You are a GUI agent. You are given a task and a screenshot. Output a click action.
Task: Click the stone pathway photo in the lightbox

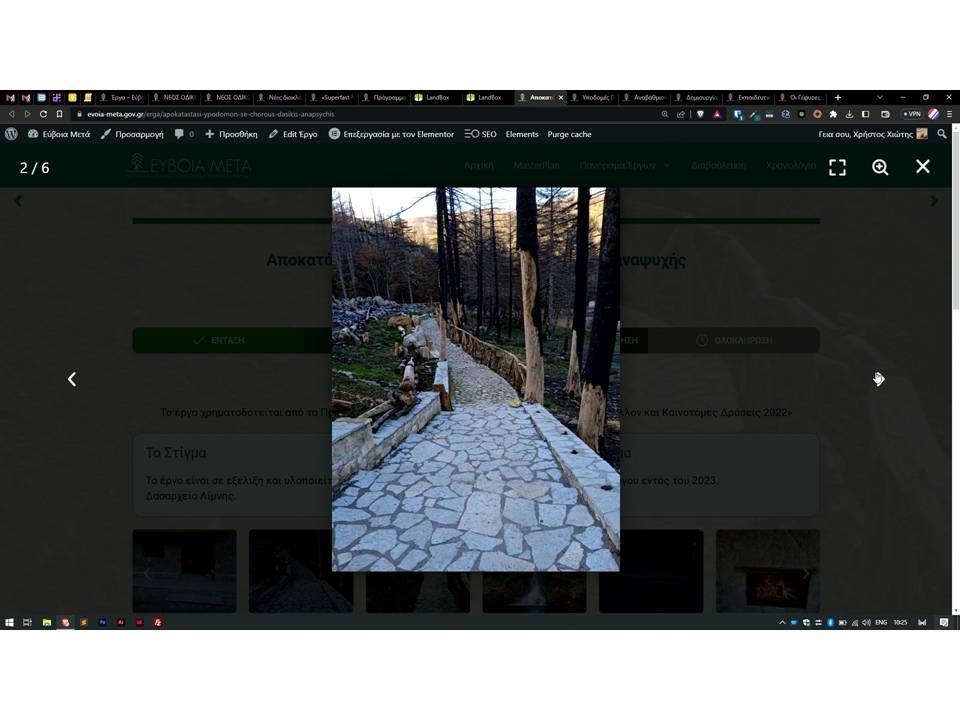[476, 379]
